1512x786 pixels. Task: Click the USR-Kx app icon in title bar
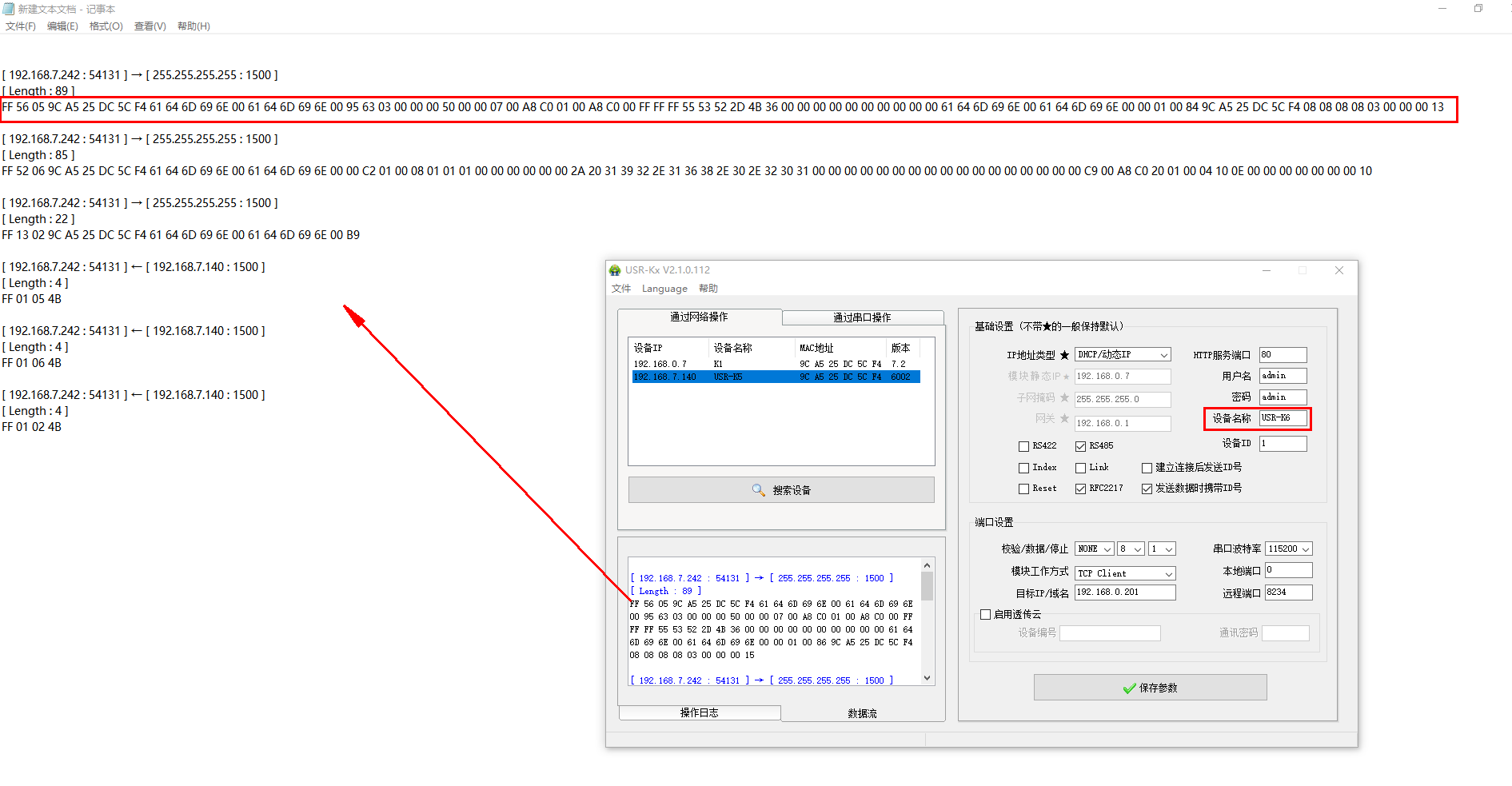(615, 270)
